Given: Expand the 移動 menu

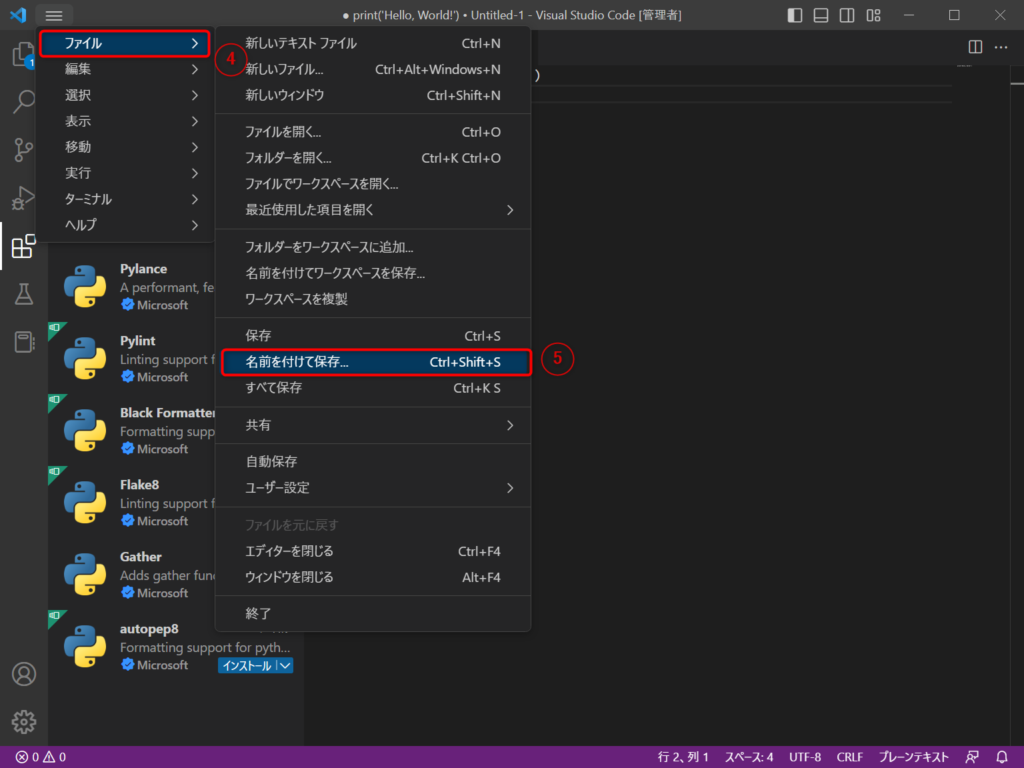Looking at the screenshot, I should click(124, 147).
